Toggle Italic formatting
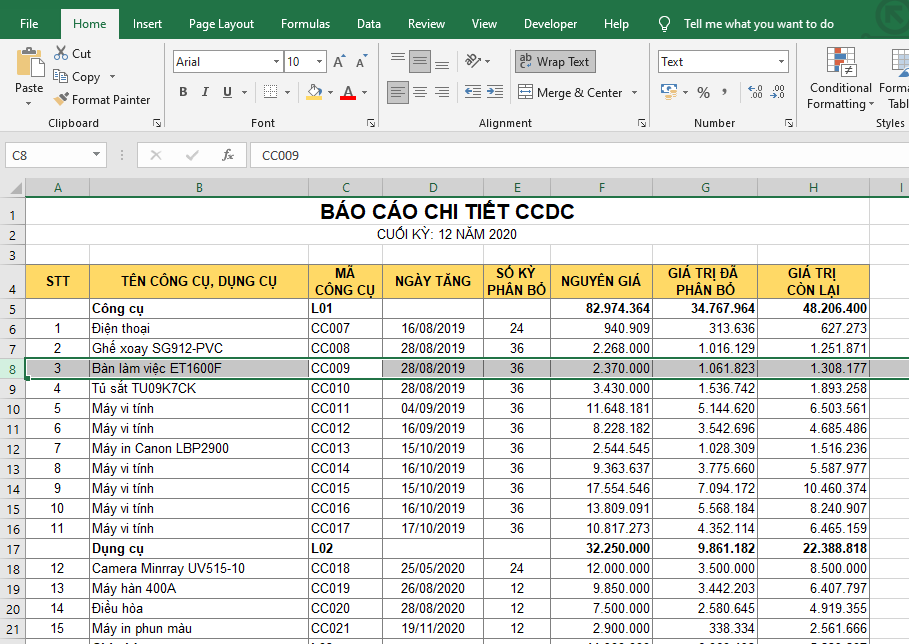This screenshot has width=909, height=644. pyautogui.click(x=206, y=93)
